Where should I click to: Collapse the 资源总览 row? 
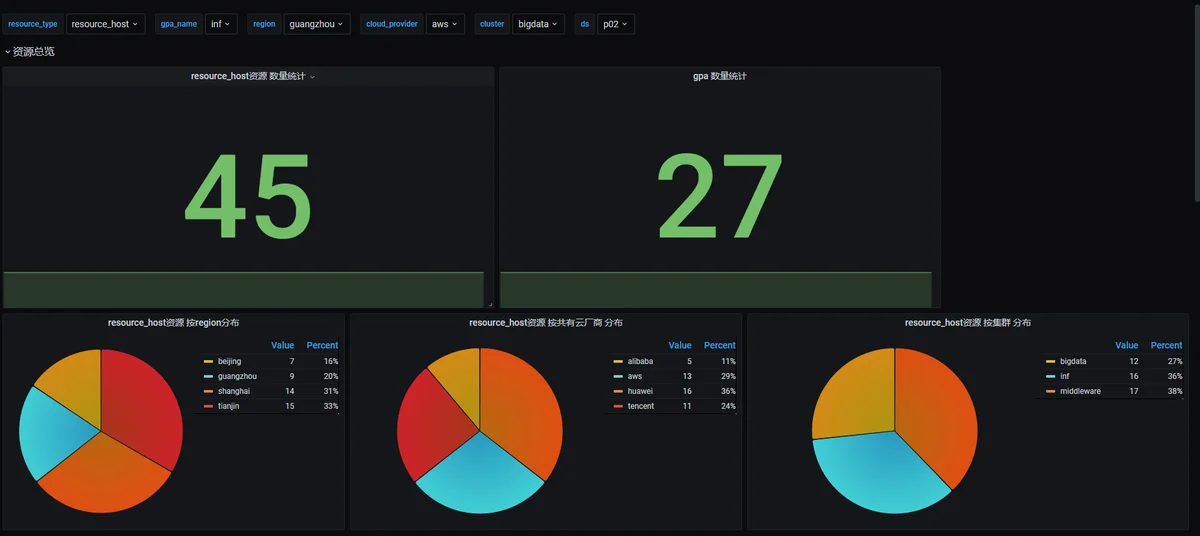[x=30, y=51]
